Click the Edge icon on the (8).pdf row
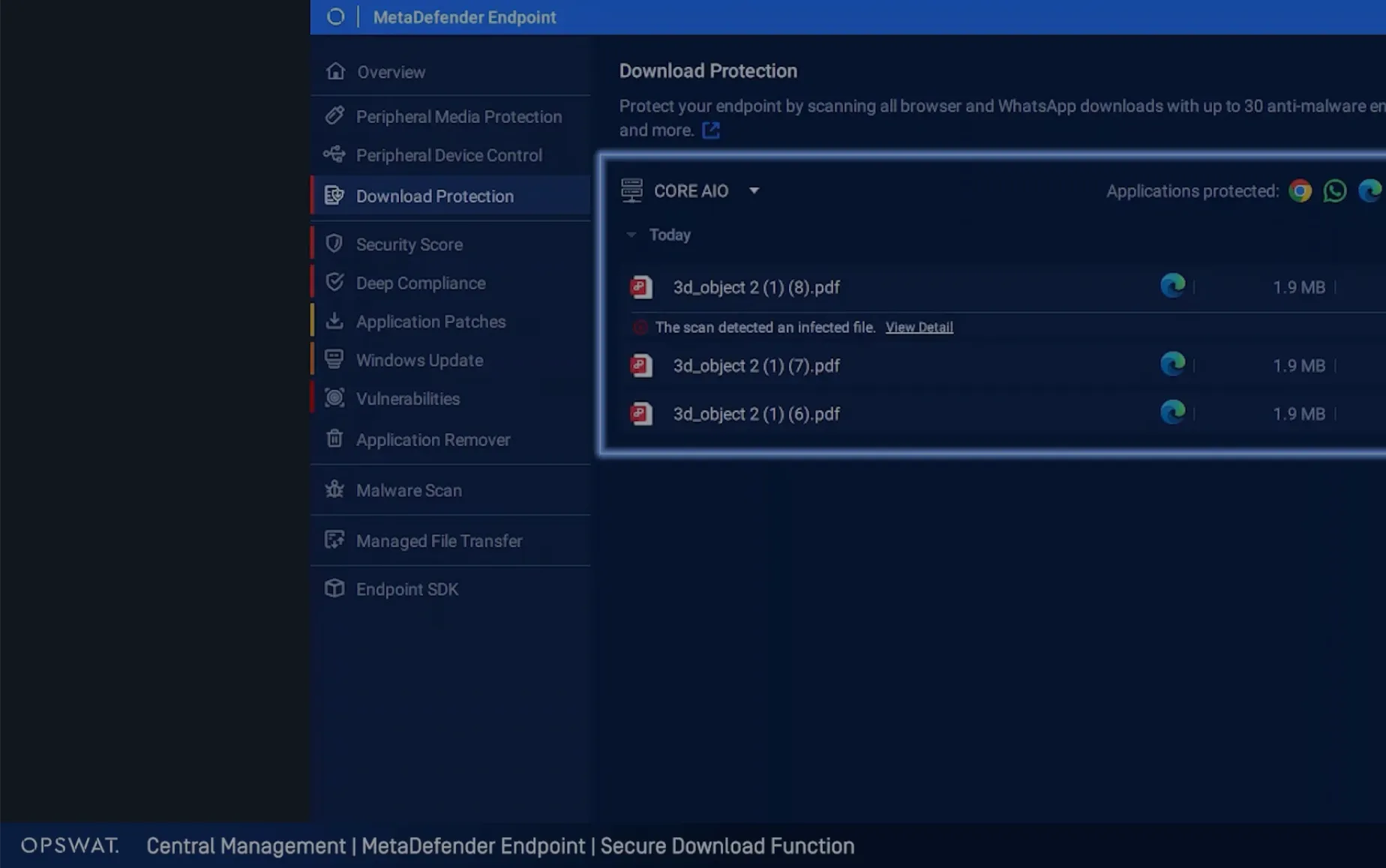This screenshot has width=1386, height=868. tap(1173, 286)
